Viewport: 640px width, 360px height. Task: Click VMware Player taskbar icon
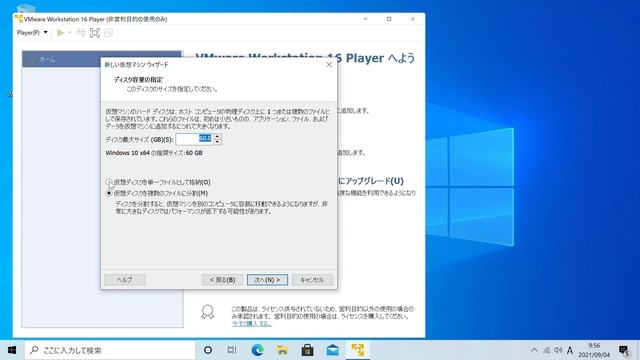coord(358,350)
